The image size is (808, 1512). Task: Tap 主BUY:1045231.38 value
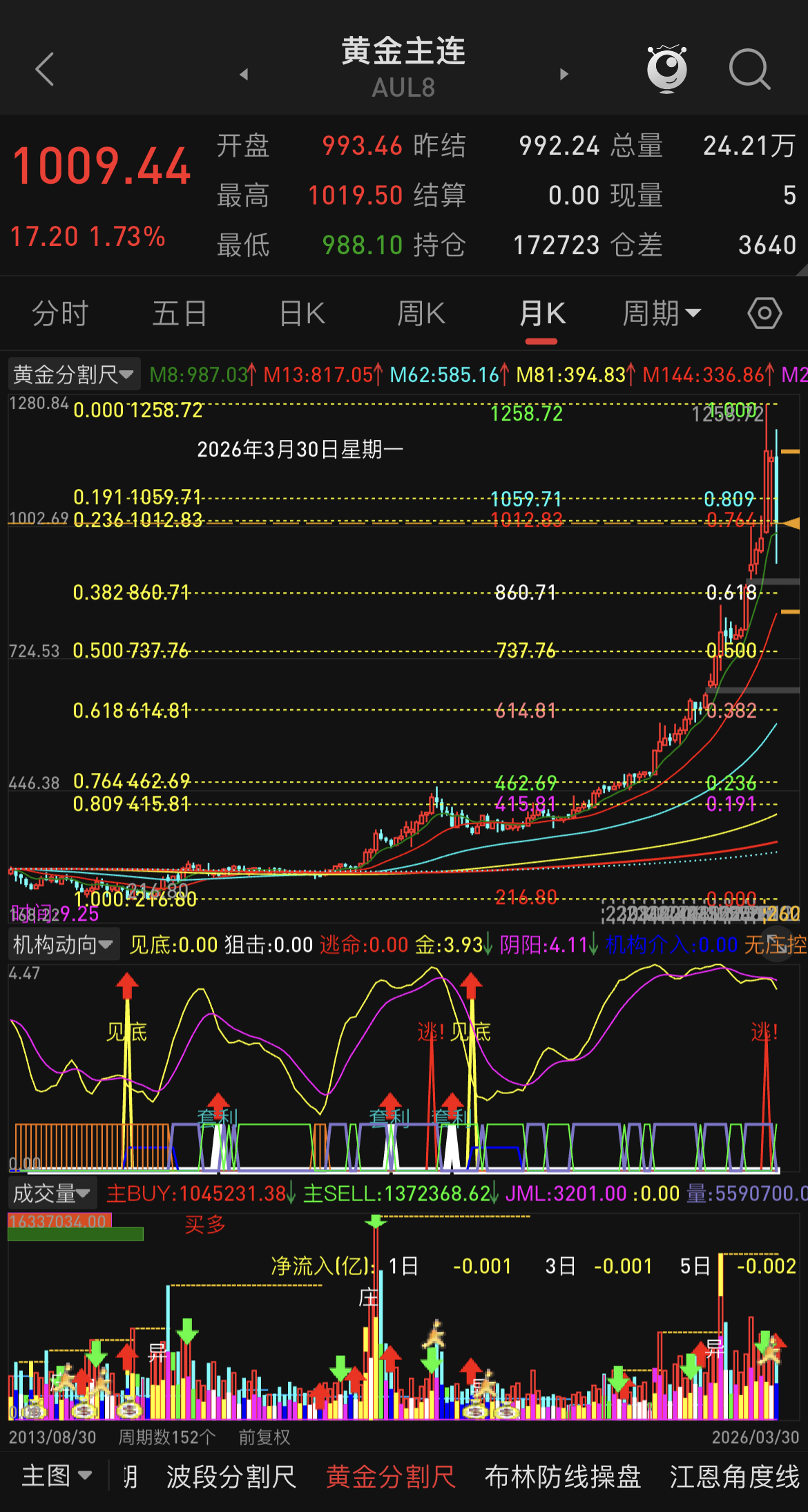point(202,1193)
